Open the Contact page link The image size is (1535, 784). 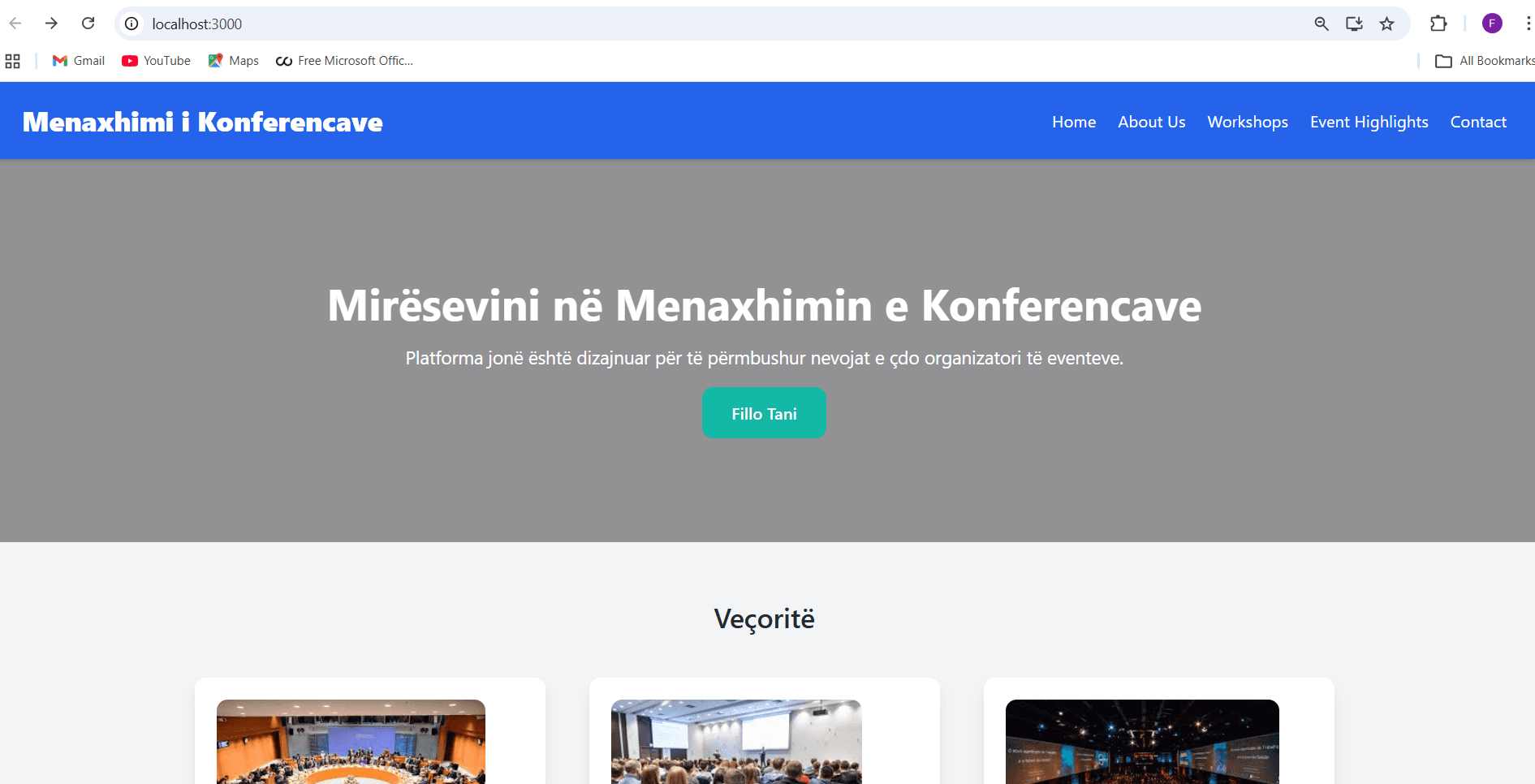[x=1477, y=122]
